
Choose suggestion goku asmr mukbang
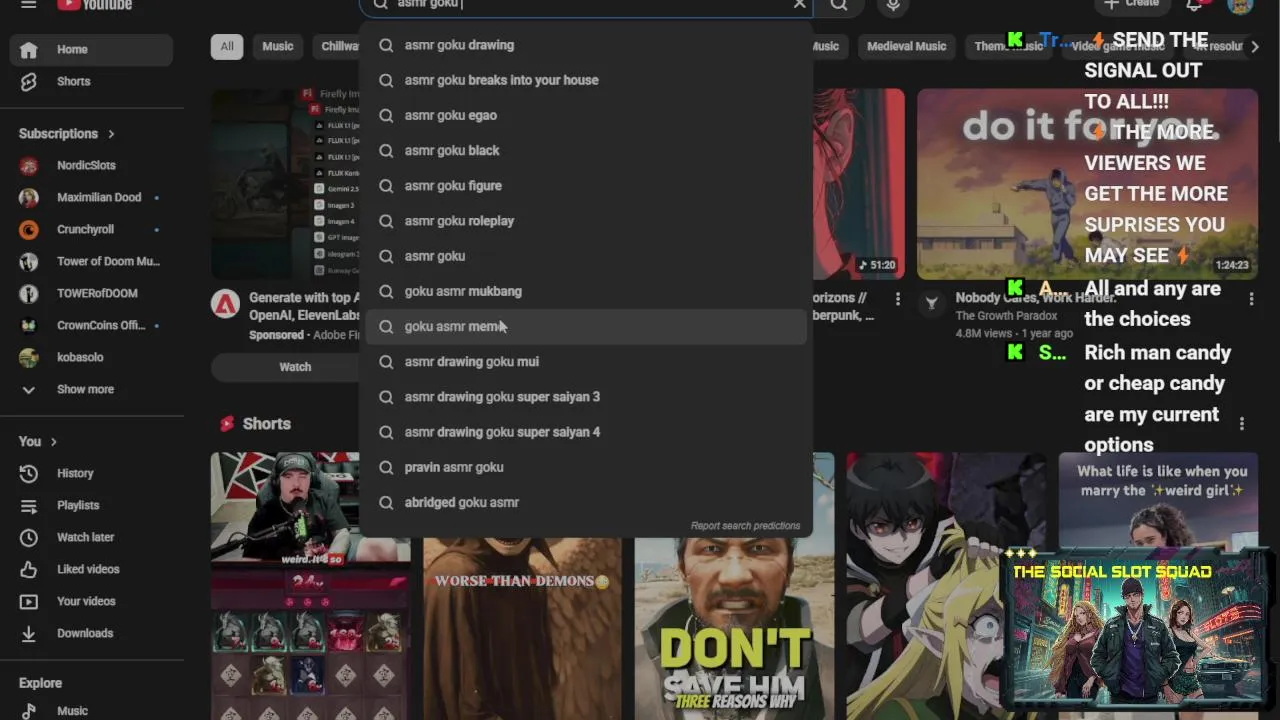click(x=586, y=291)
